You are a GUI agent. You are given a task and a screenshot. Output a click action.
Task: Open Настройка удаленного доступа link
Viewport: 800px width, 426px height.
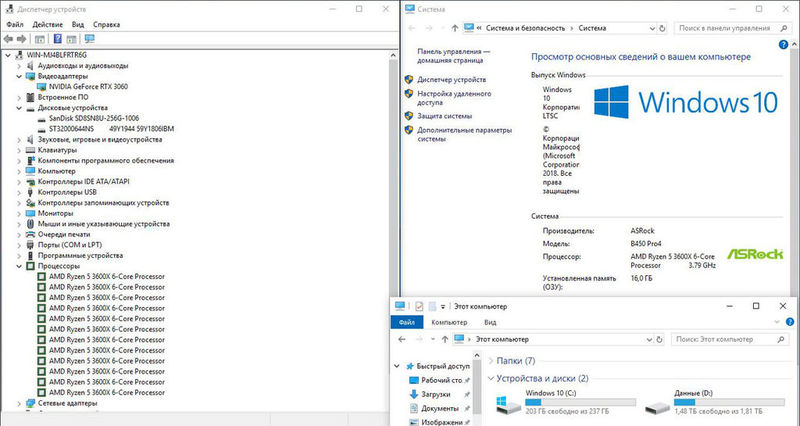pos(454,98)
